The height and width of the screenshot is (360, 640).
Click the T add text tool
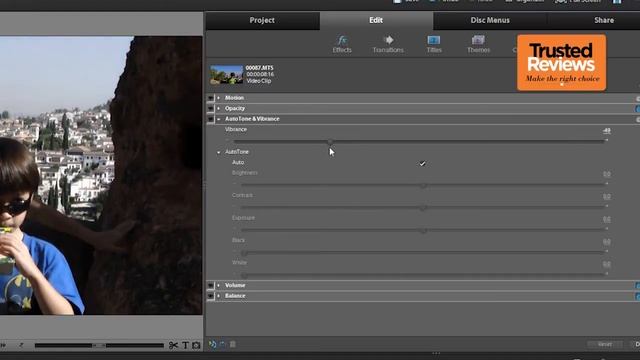coord(185,345)
